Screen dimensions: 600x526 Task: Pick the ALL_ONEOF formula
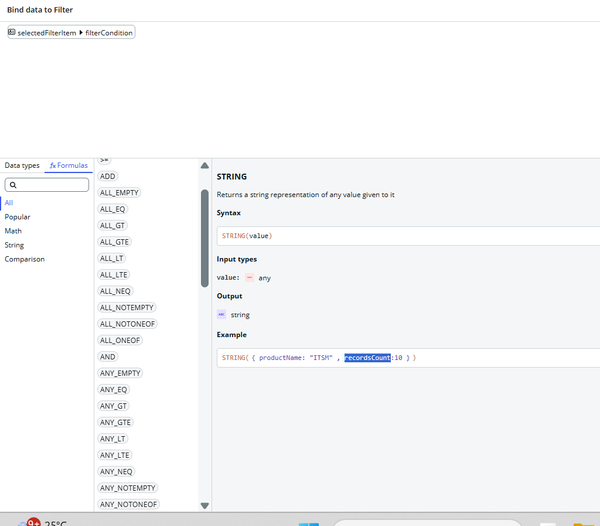click(x=120, y=341)
